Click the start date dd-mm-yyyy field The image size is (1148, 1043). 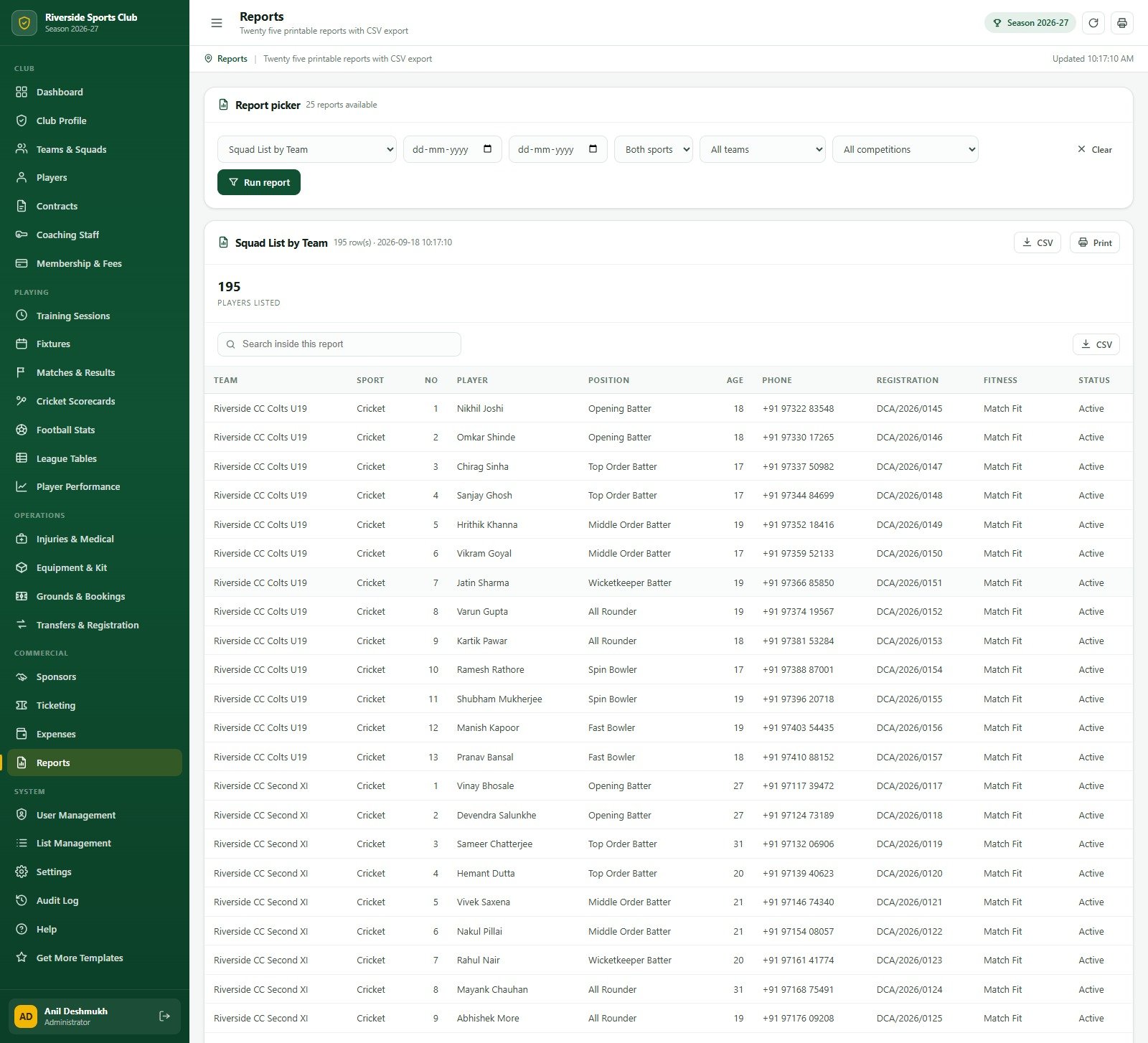pyautogui.click(x=453, y=149)
